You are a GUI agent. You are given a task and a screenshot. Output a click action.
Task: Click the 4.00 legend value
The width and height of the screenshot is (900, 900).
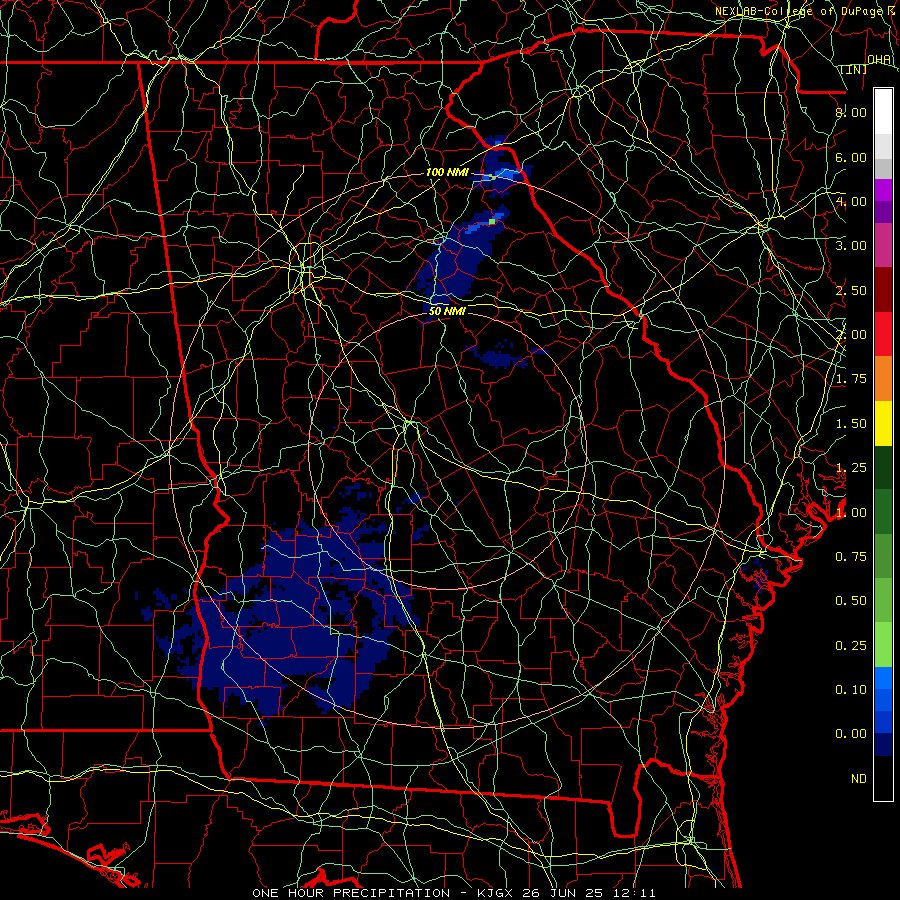point(851,201)
